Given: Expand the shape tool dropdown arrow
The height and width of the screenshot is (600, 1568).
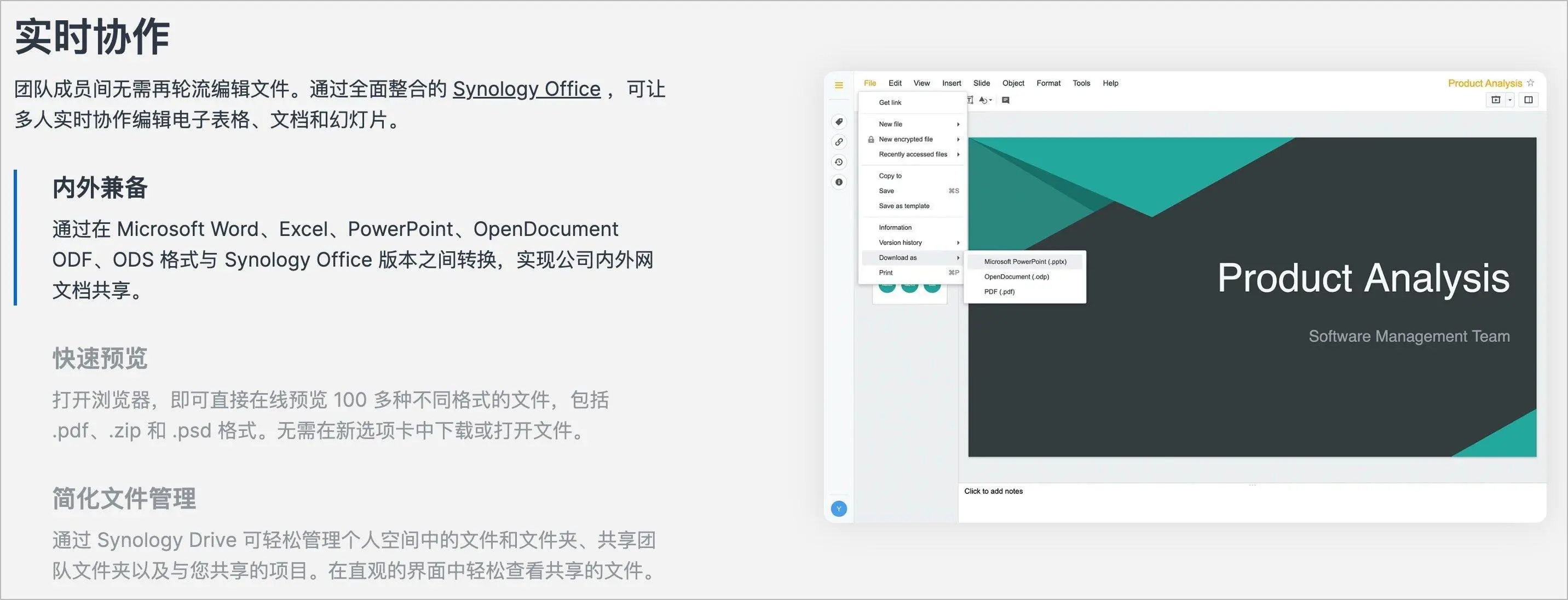Looking at the screenshot, I should 990,100.
